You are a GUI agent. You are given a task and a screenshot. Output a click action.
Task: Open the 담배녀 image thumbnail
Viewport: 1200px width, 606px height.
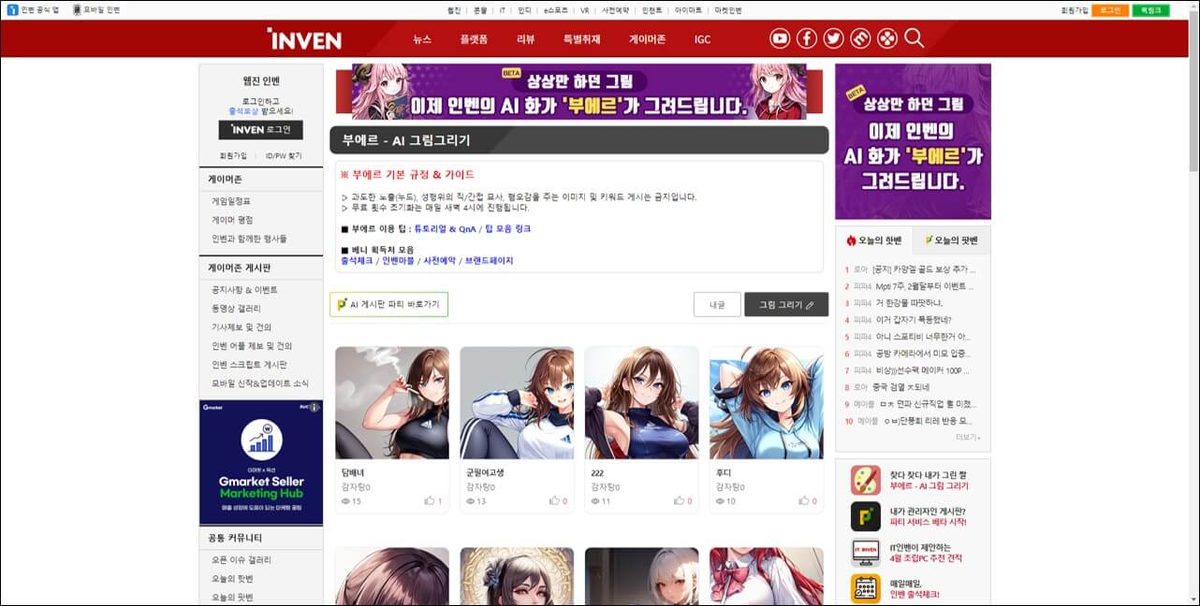(391, 403)
